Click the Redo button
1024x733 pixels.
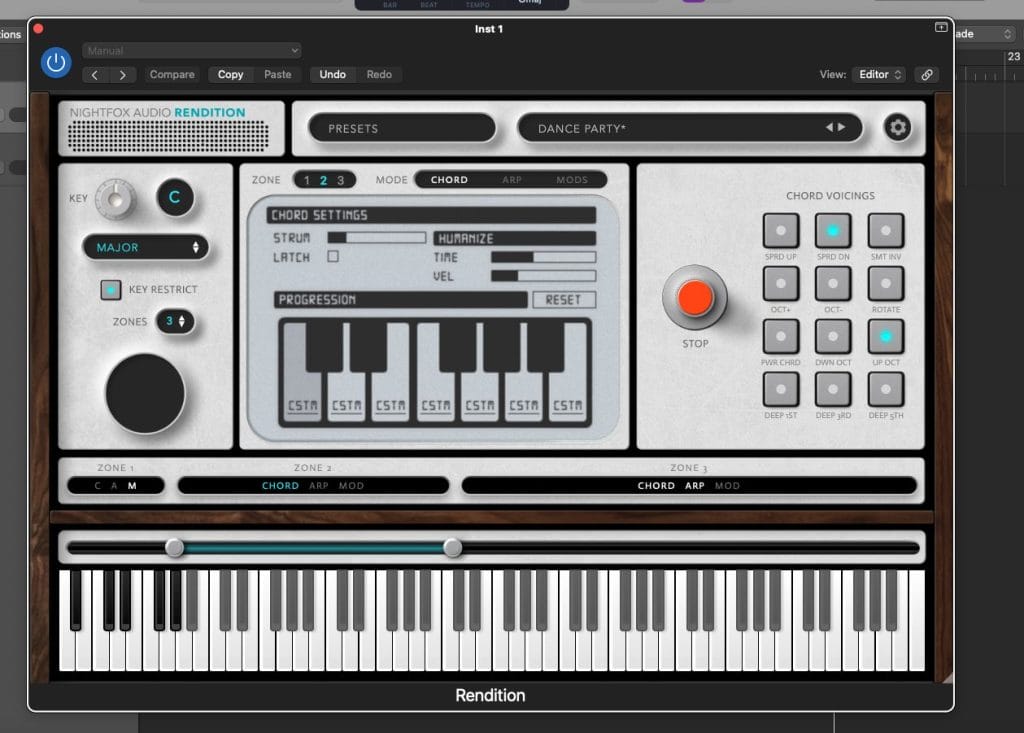click(379, 74)
